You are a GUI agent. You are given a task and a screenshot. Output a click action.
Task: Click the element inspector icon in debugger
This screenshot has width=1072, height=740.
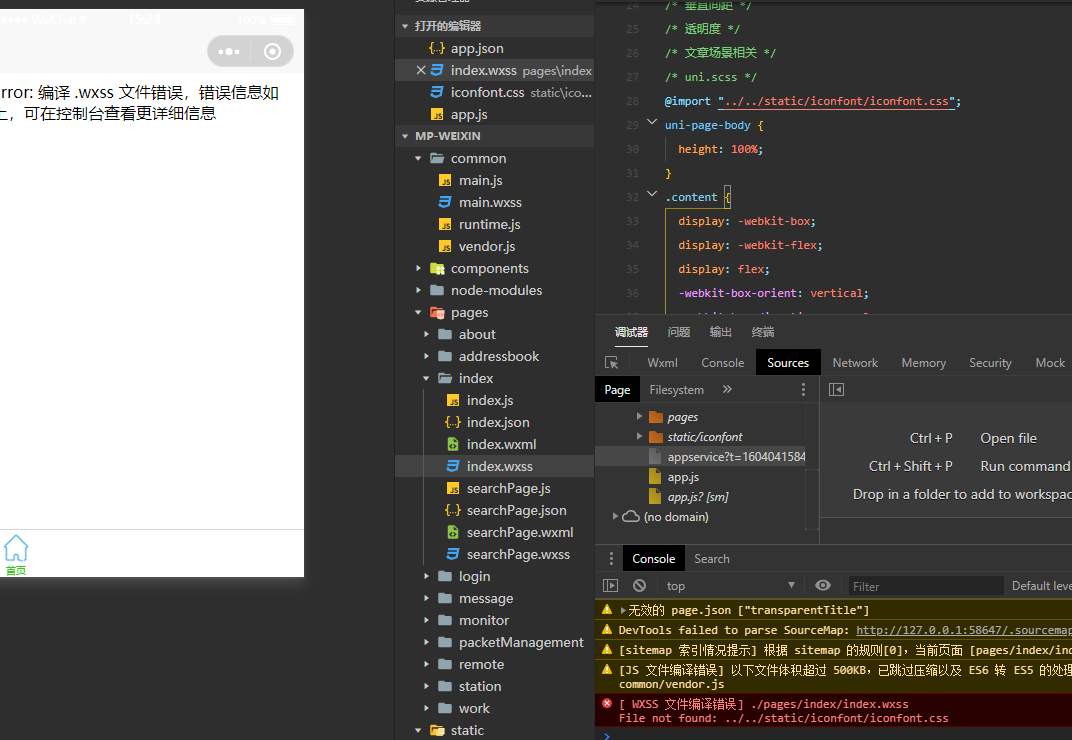click(611, 362)
